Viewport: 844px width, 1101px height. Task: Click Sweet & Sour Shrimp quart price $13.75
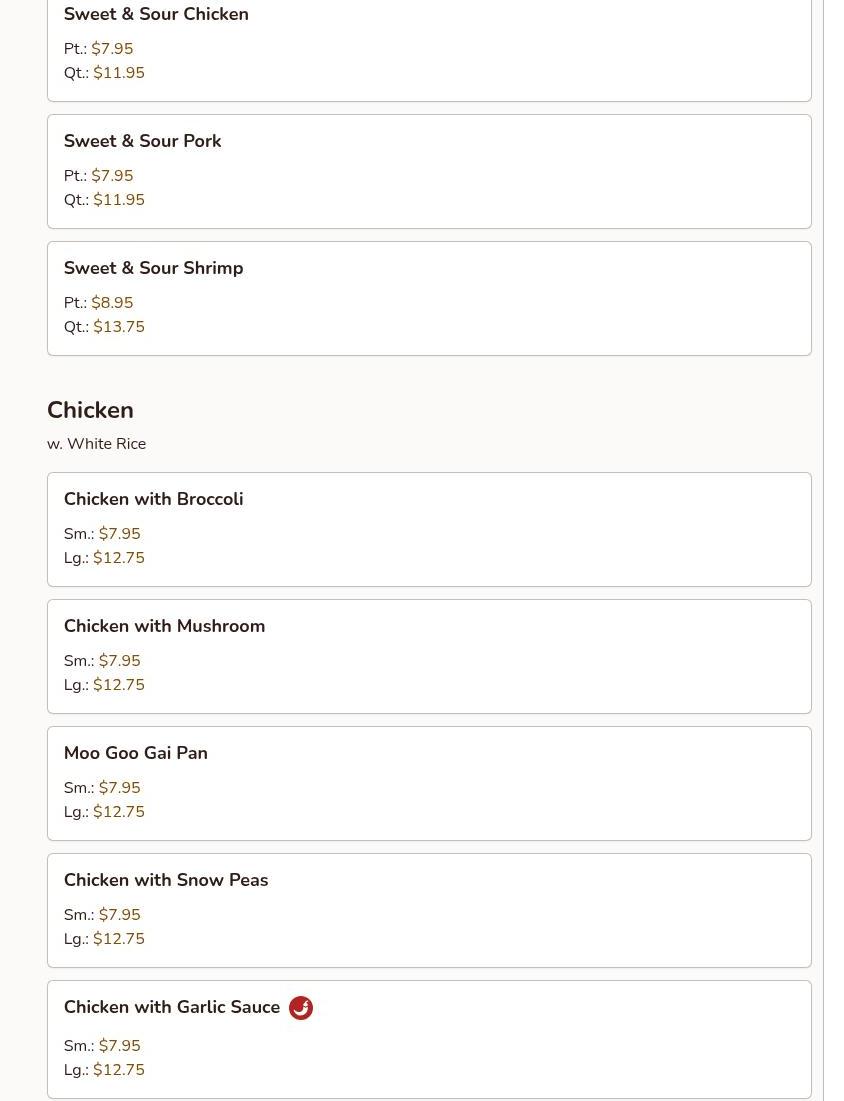pos(119,327)
